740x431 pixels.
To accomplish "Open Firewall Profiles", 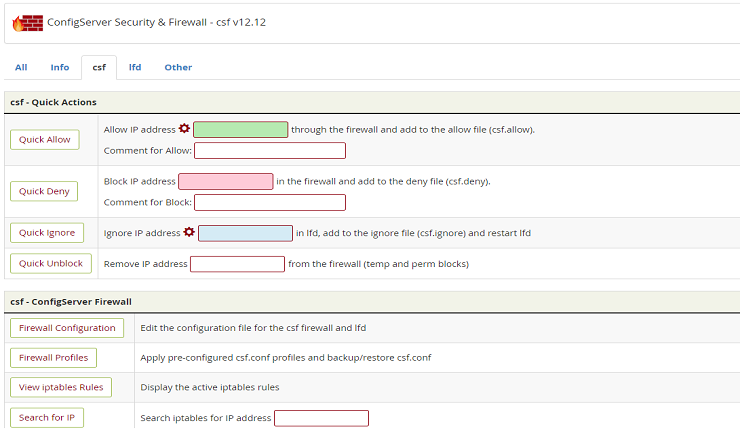I will (53, 357).
